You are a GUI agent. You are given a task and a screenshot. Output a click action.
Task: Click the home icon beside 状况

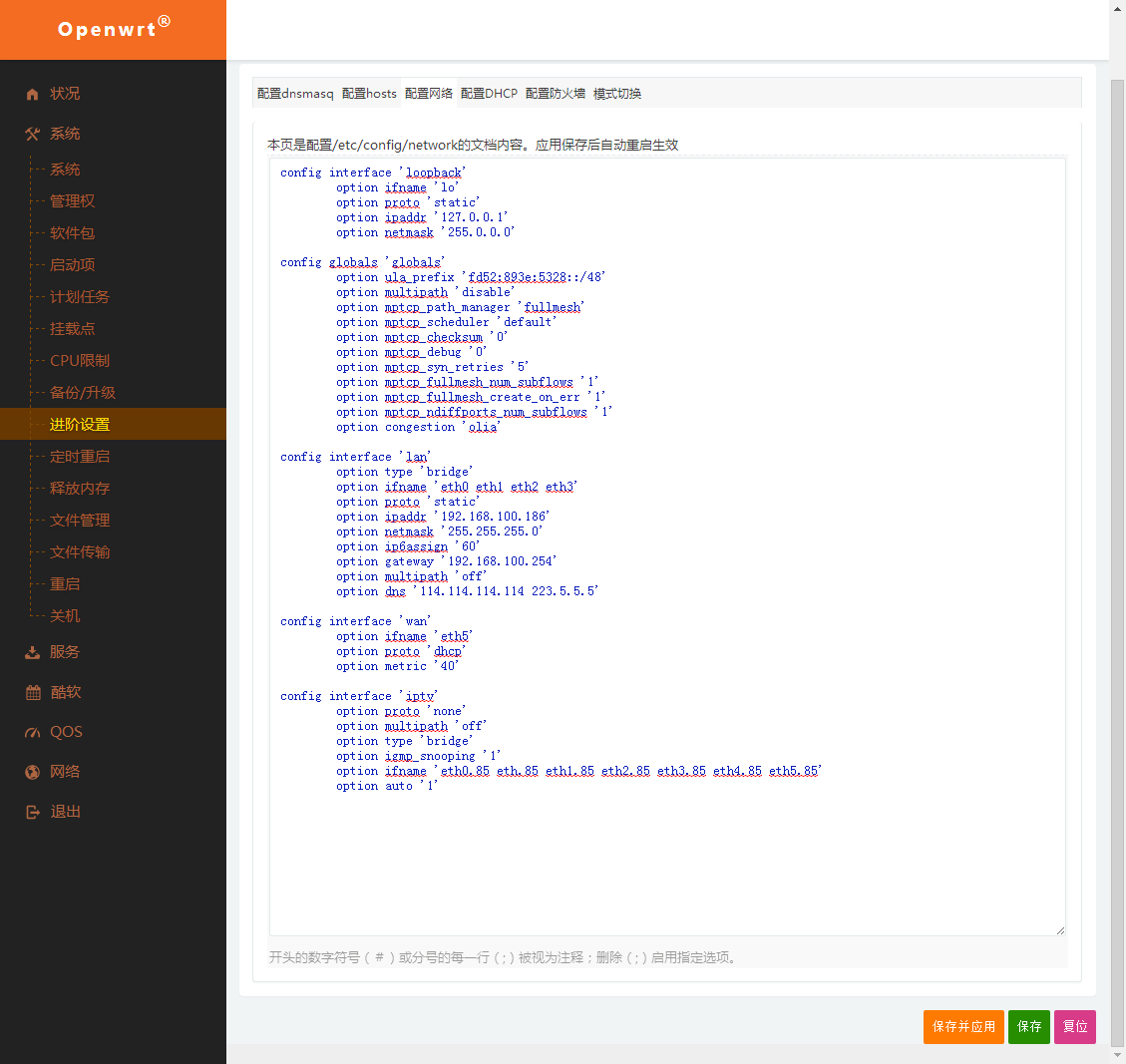[33, 94]
